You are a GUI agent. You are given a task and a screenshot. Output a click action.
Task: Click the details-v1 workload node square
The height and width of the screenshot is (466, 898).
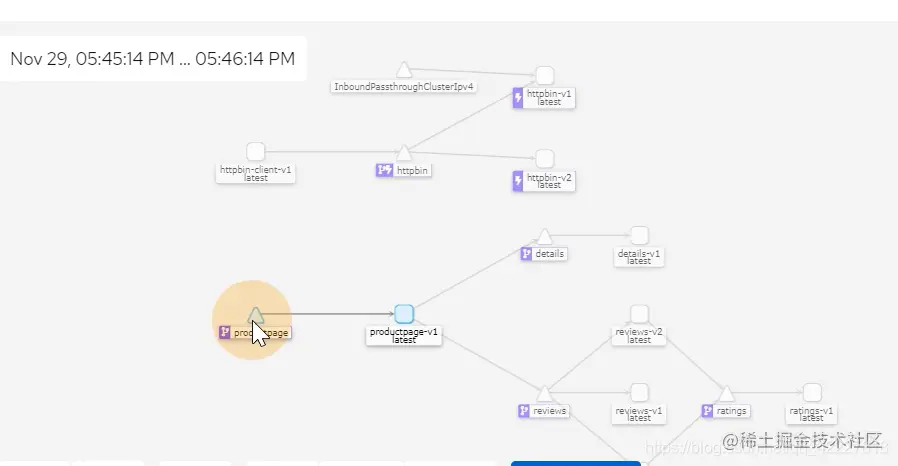pyautogui.click(x=639, y=235)
